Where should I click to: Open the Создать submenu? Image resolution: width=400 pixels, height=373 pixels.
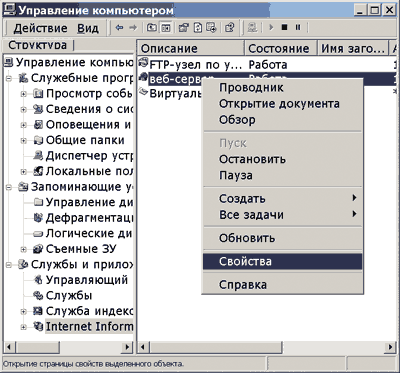[x=283, y=199]
